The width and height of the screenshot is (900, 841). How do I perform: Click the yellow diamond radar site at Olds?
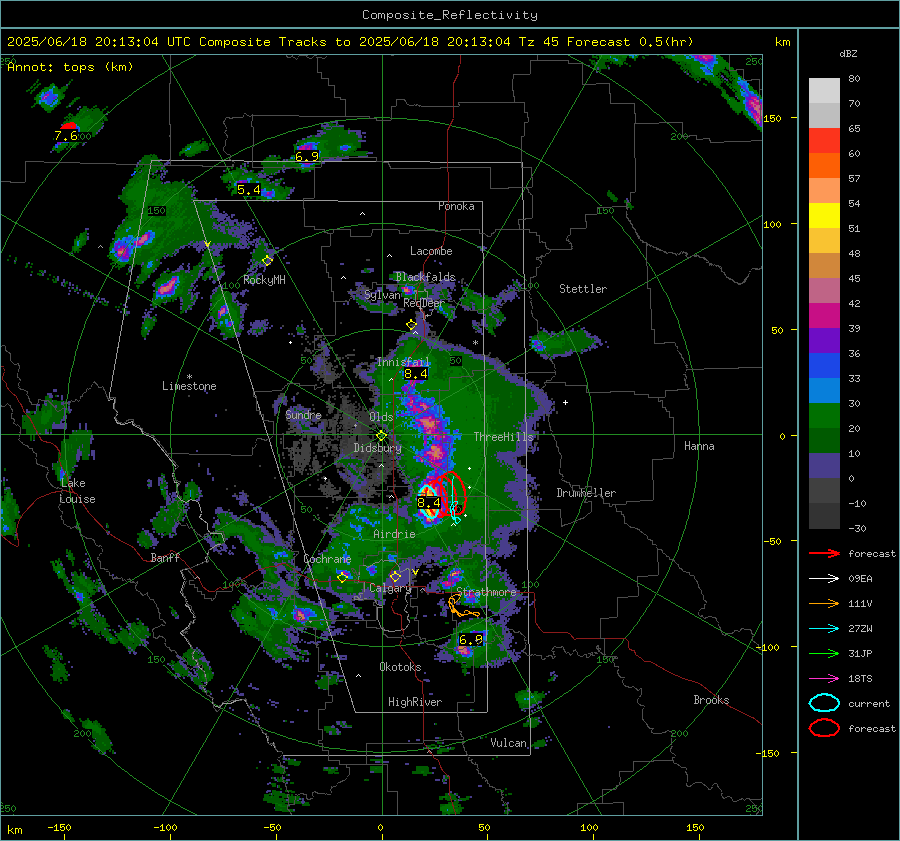(x=382, y=436)
